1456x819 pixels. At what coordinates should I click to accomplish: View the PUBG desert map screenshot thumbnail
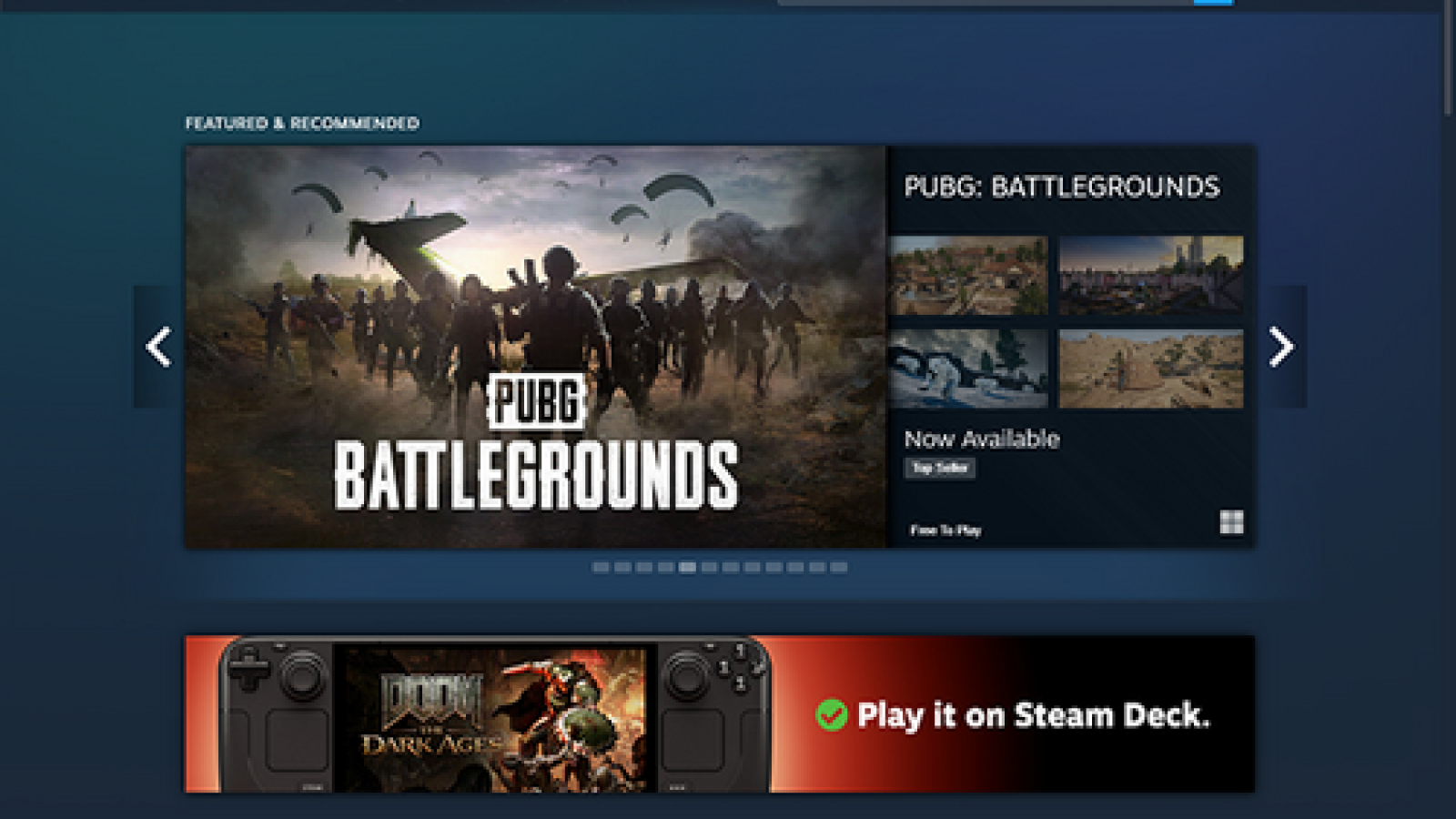pos(1151,369)
